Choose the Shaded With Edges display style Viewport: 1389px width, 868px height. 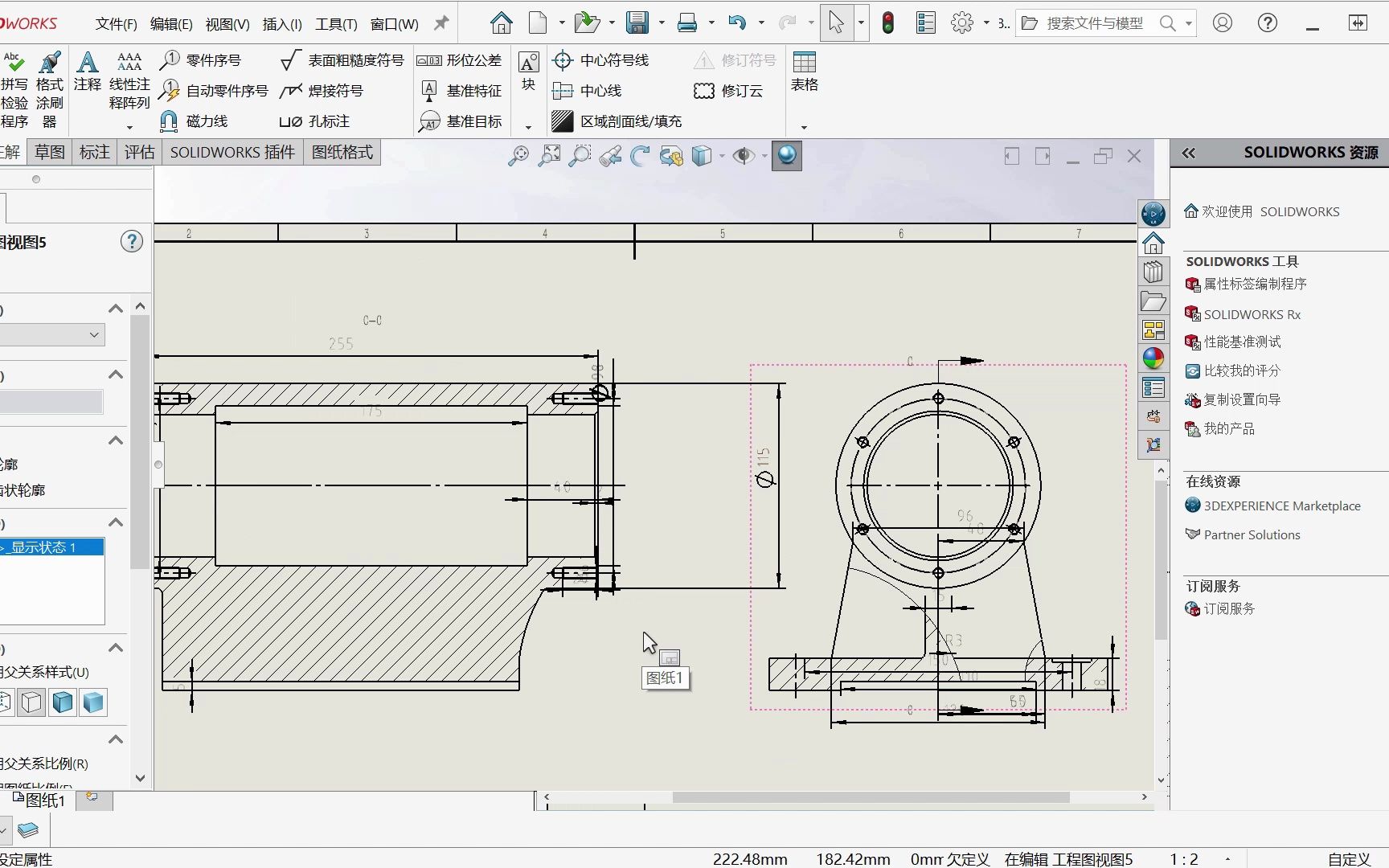tap(63, 702)
